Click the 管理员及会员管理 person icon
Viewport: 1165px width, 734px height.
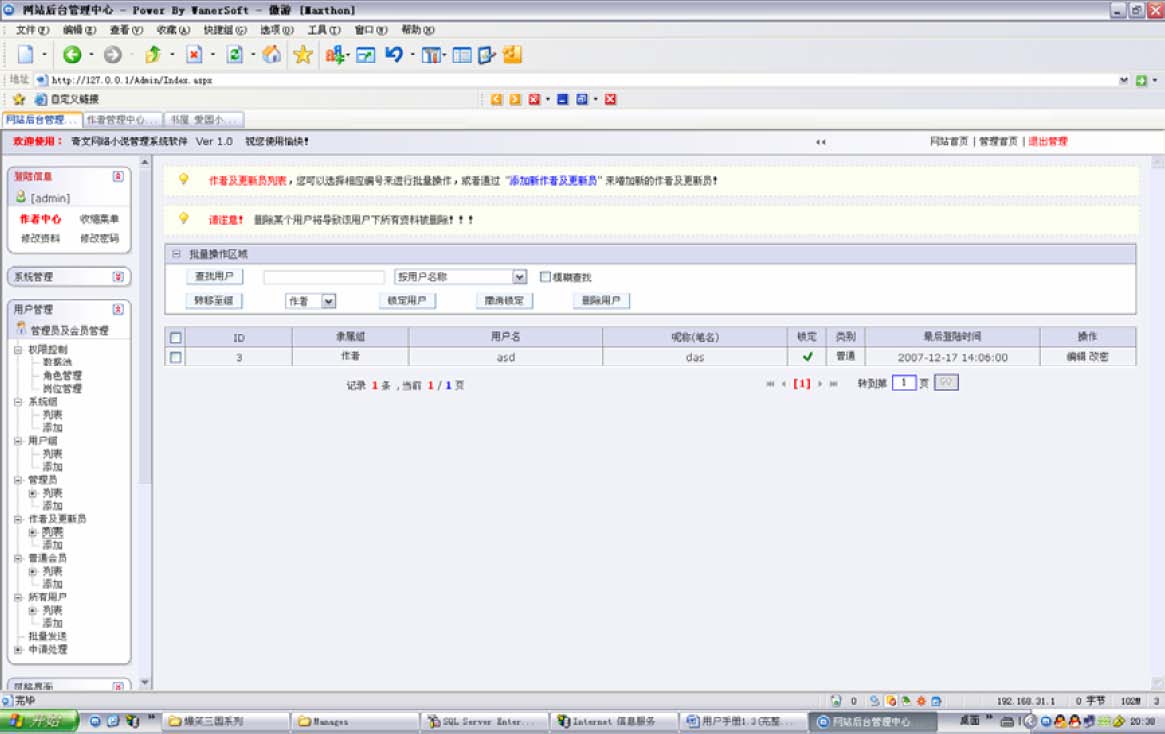[21, 328]
